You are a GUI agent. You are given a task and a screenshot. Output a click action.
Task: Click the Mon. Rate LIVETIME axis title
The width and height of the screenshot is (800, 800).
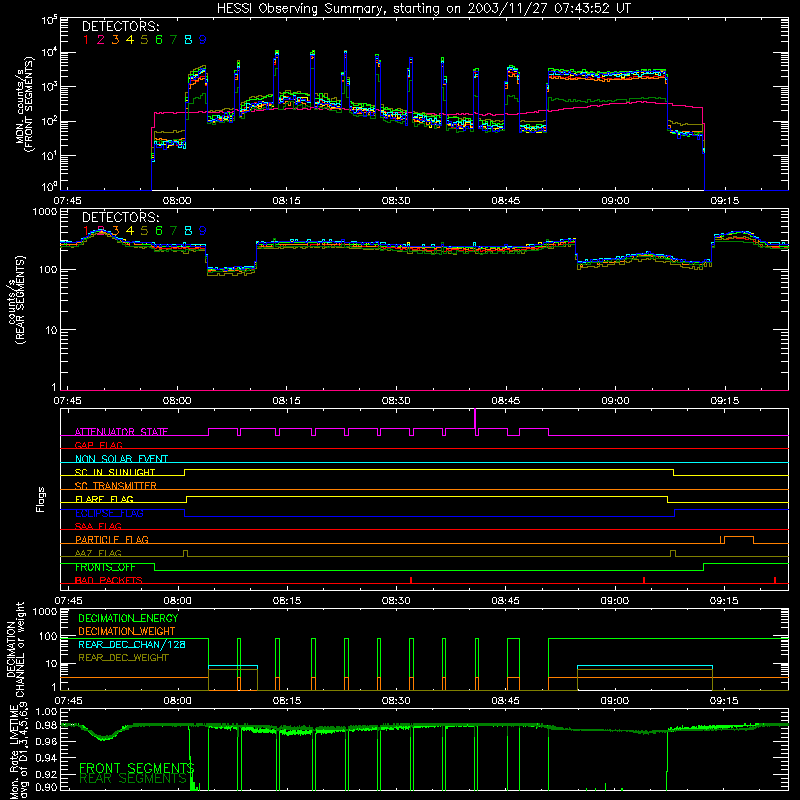click(x=18, y=751)
